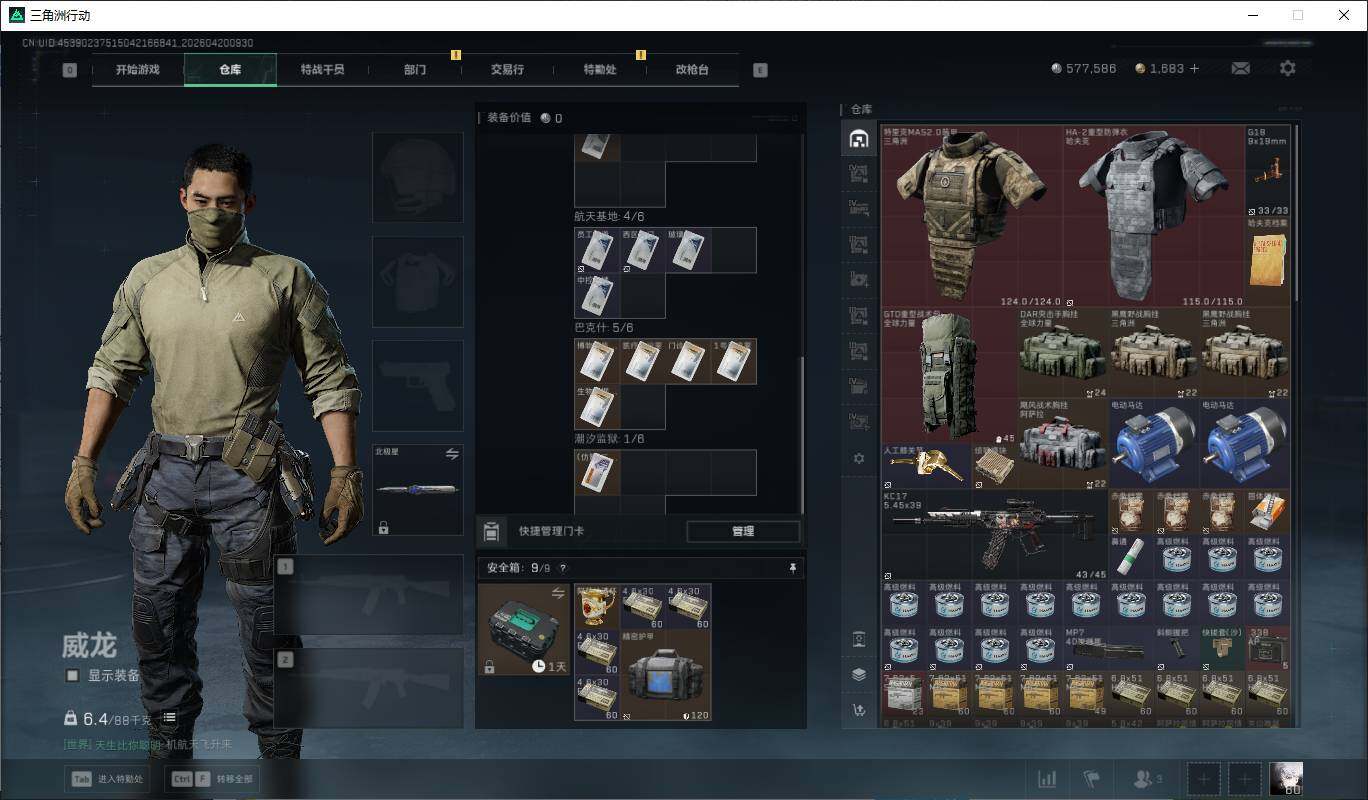This screenshot has width=1368, height=800.
Task: Open the 开始游戏 tab
Action: (x=137, y=70)
